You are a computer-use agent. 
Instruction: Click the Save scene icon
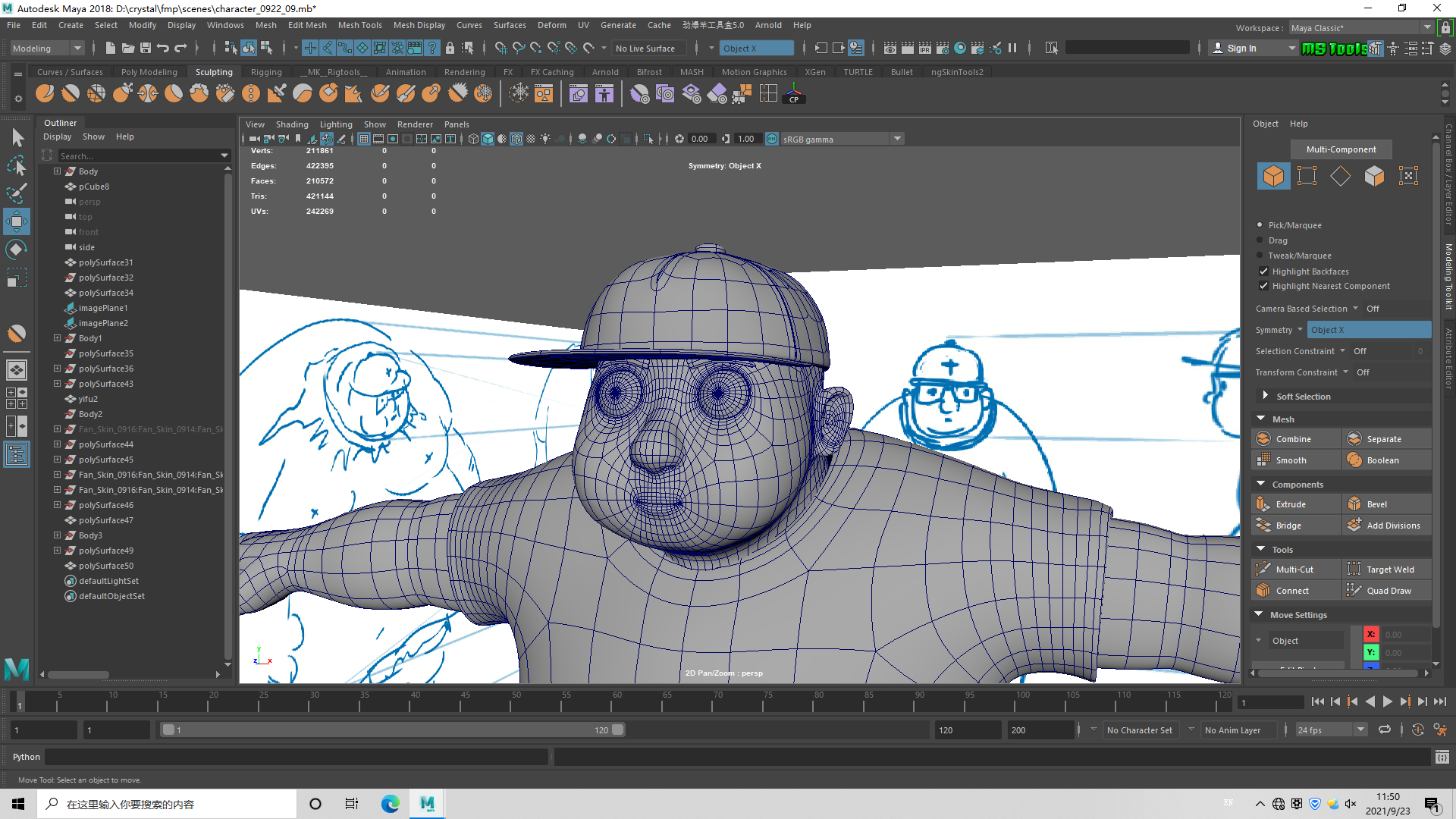tap(146, 48)
